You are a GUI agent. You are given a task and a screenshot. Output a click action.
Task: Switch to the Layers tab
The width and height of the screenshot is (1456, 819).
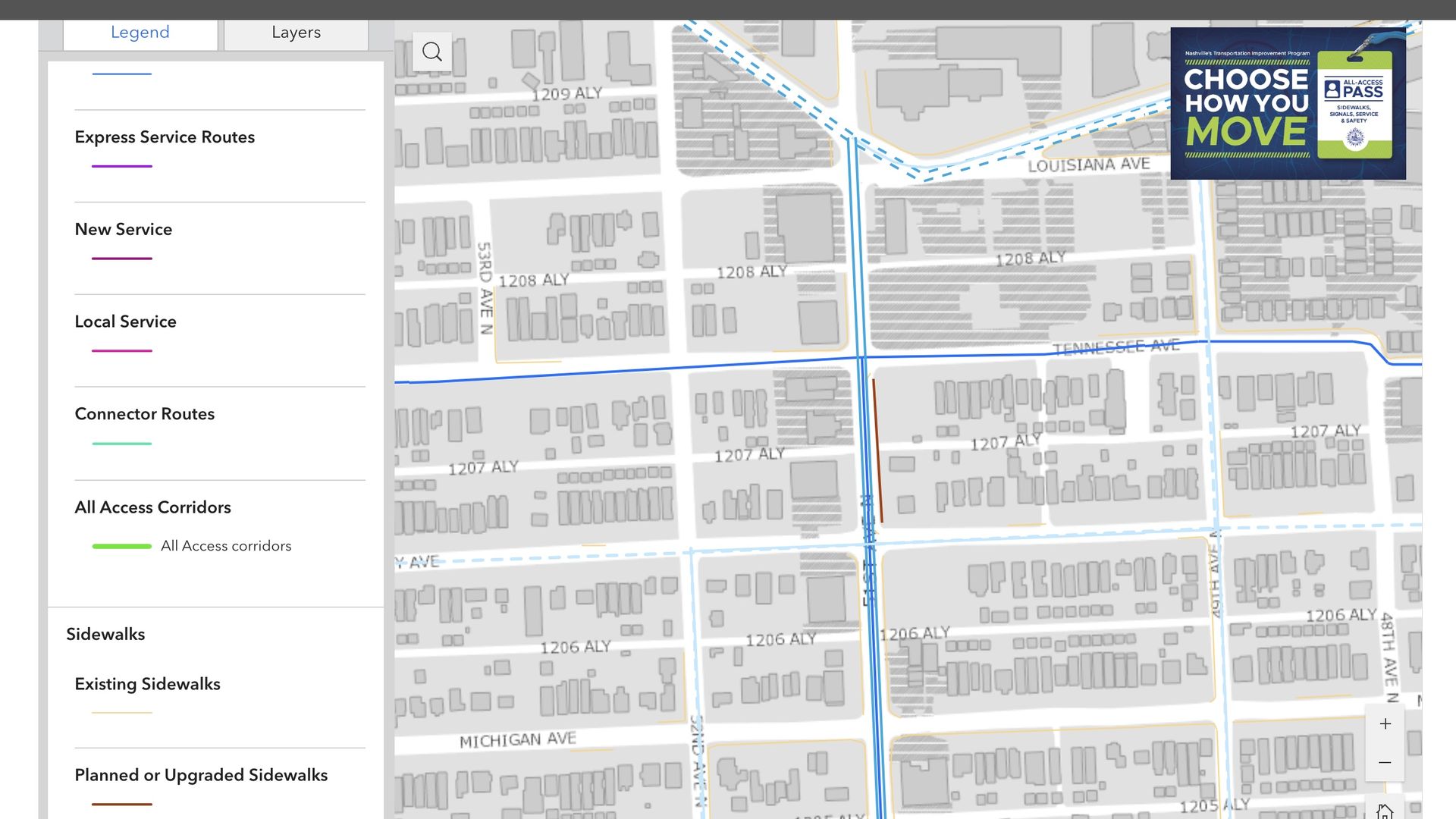click(296, 33)
